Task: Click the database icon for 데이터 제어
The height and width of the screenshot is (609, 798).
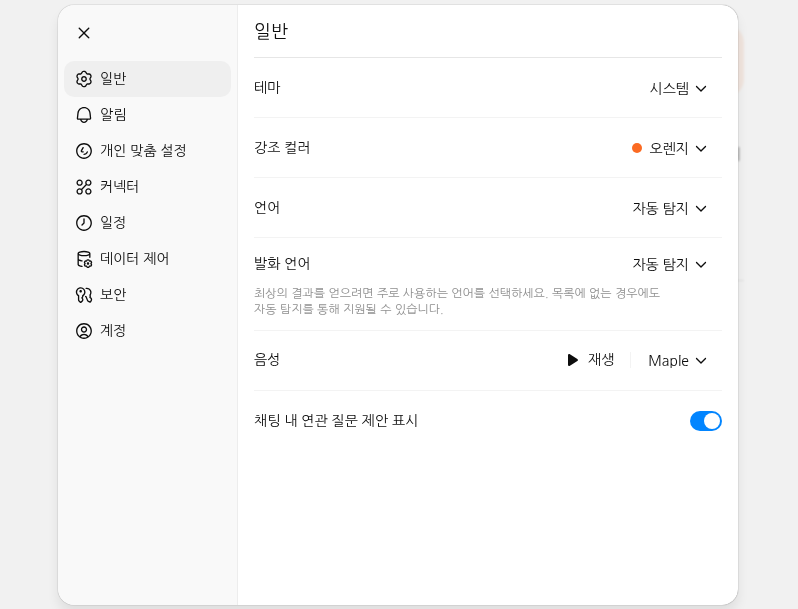Action: [84, 259]
